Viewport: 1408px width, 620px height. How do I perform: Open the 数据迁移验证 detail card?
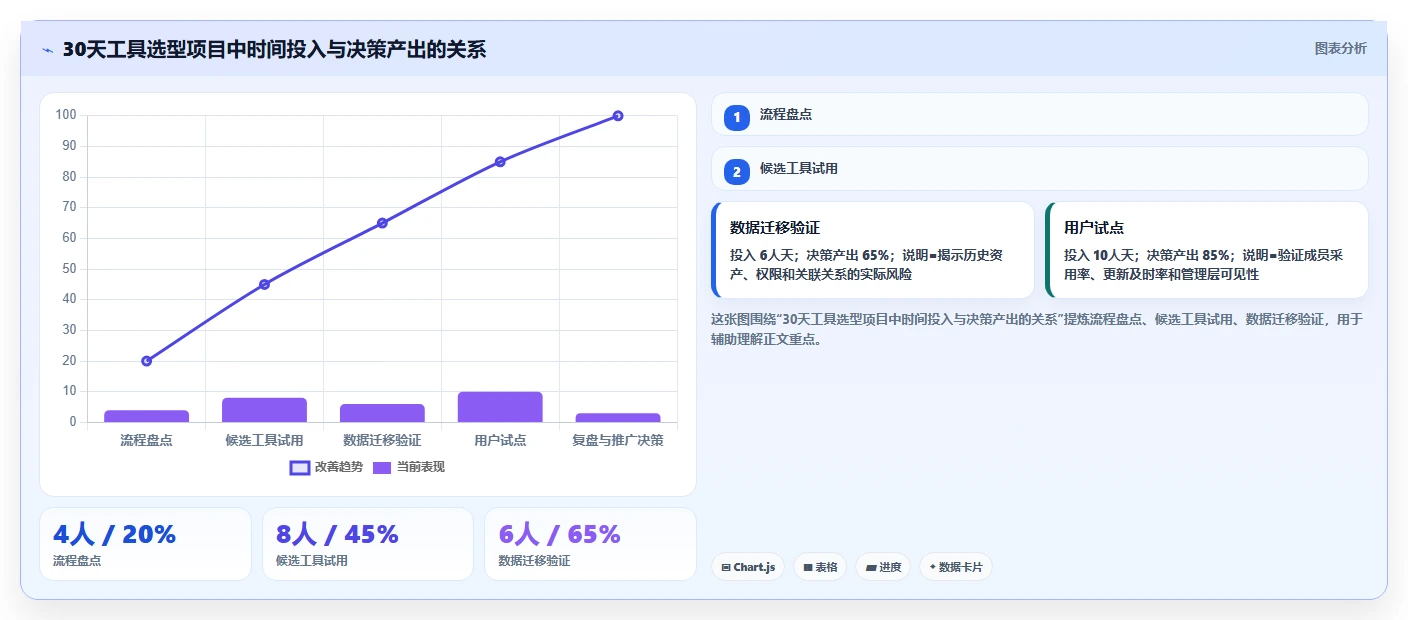[x=873, y=250]
